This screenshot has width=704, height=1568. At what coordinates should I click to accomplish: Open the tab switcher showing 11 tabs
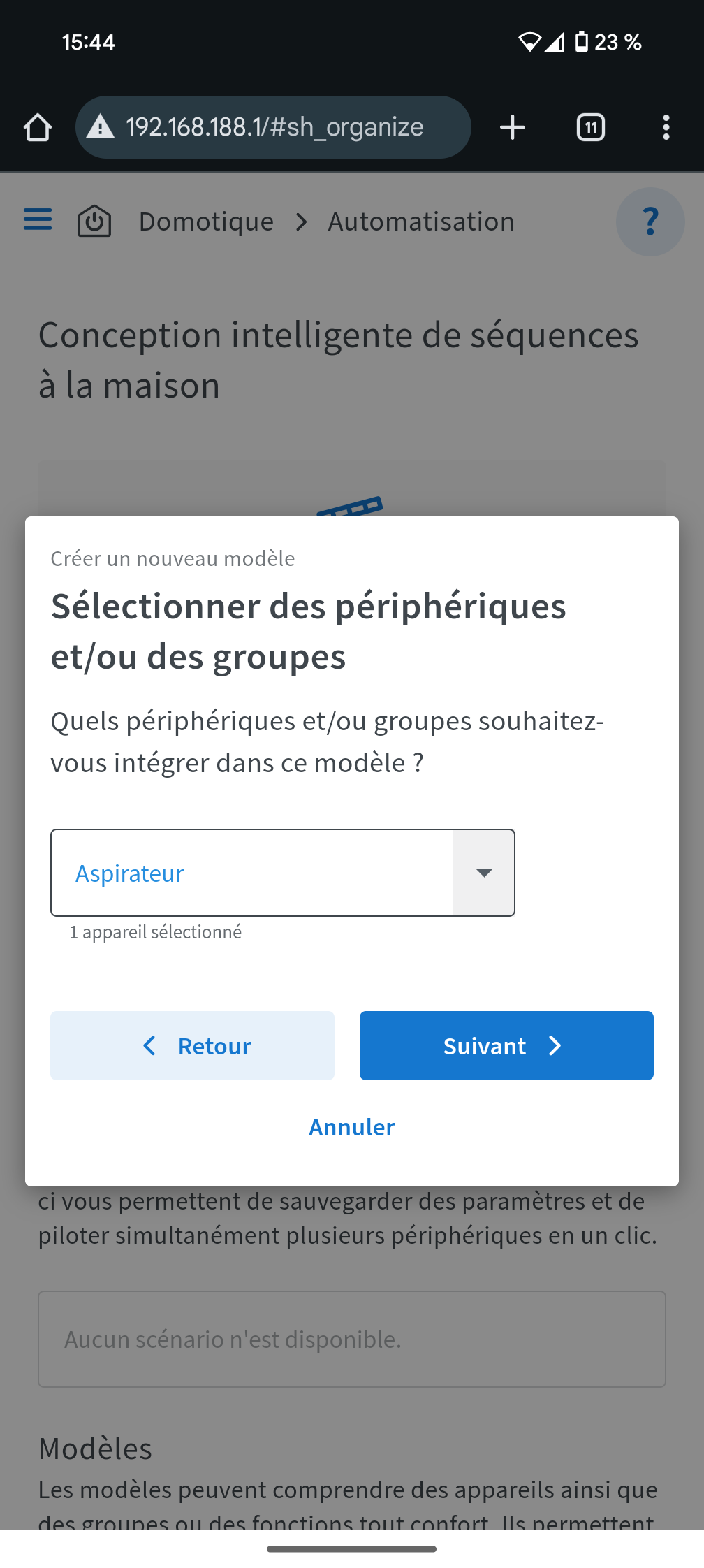point(591,127)
